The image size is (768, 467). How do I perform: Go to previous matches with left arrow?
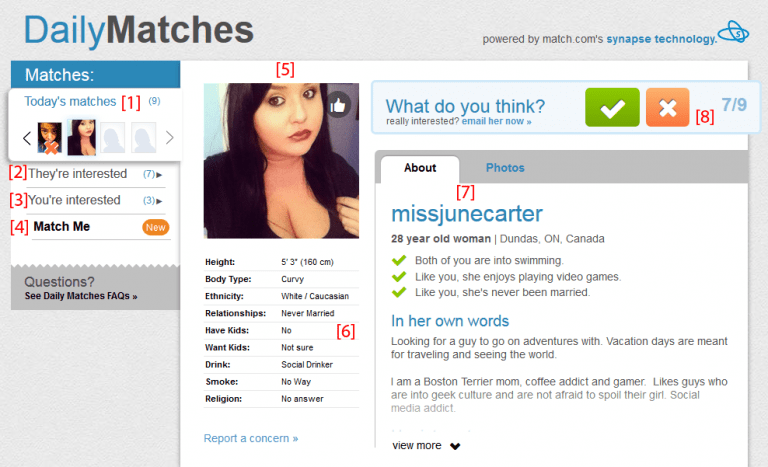coord(27,138)
